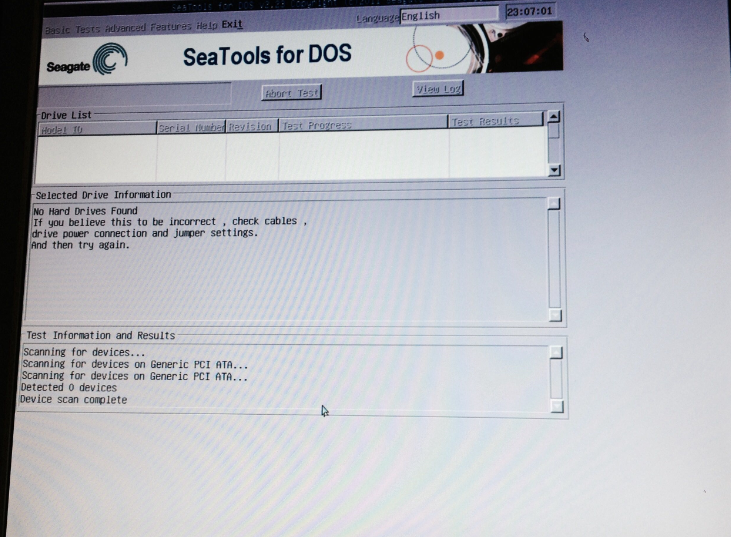Viewport: 731px width, 537px height.
Task: Open the Language selector showing English
Action: tap(449, 15)
